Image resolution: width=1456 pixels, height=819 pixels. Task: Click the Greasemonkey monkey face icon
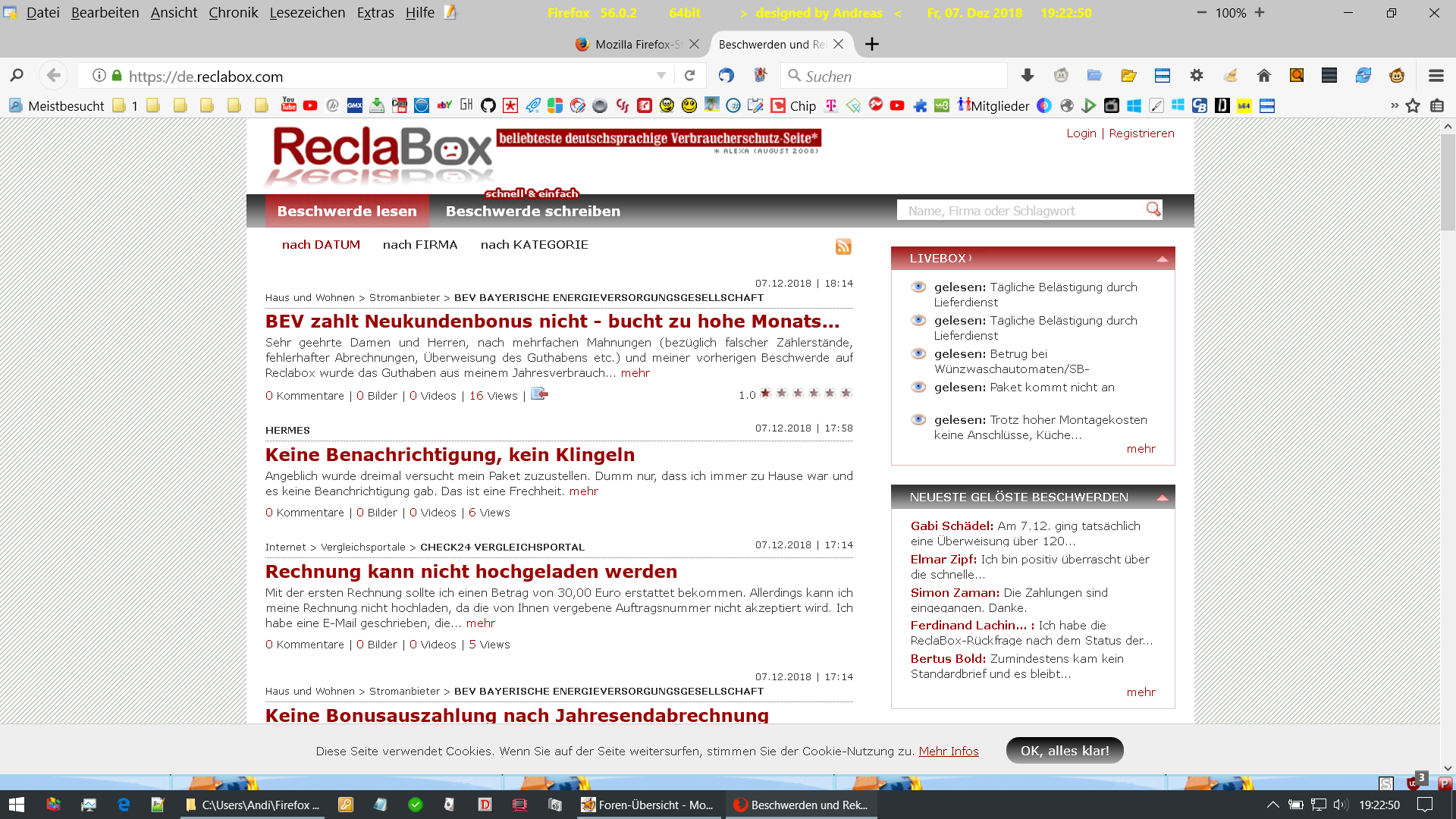(1397, 75)
